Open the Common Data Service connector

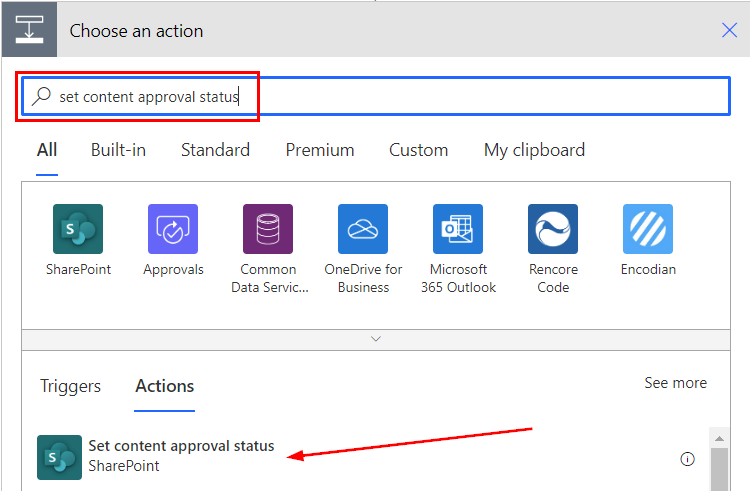pyautogui.click(x=268, y=229)
